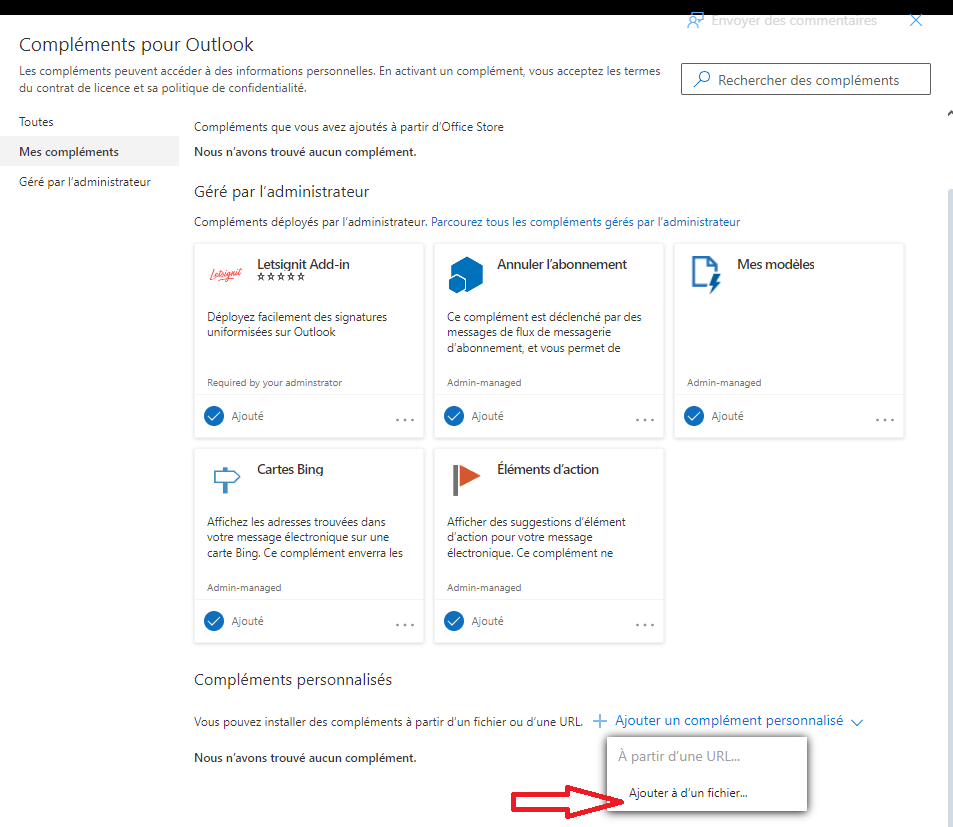The image size is (953, 827).
Task: Click the Mes modèles document icon
Action: [706, 274]
